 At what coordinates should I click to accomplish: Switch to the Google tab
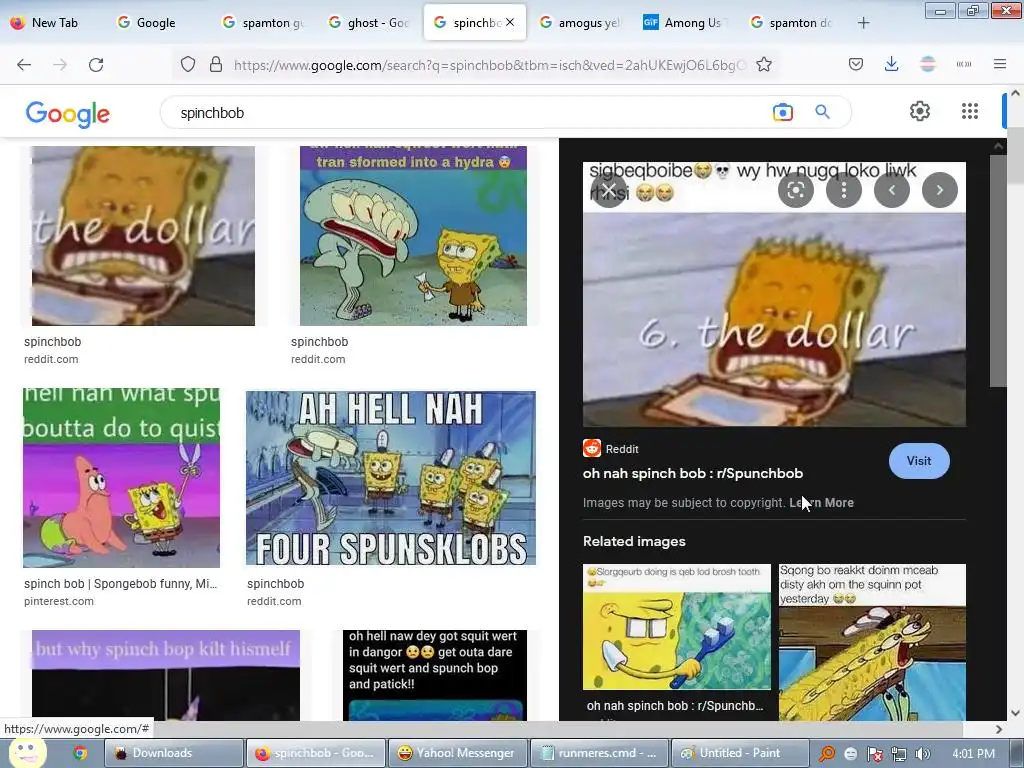146,23
